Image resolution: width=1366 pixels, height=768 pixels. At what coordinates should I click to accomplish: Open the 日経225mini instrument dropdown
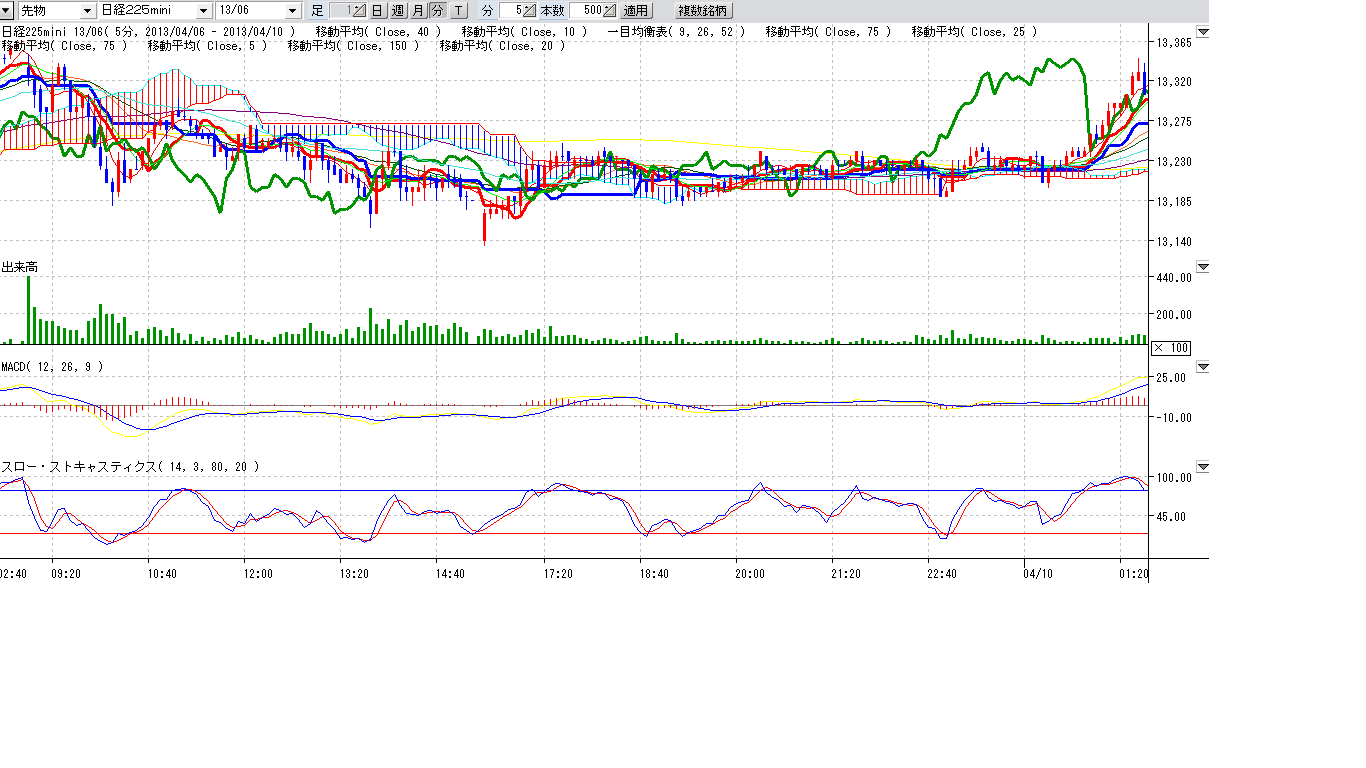coord(204,11)
